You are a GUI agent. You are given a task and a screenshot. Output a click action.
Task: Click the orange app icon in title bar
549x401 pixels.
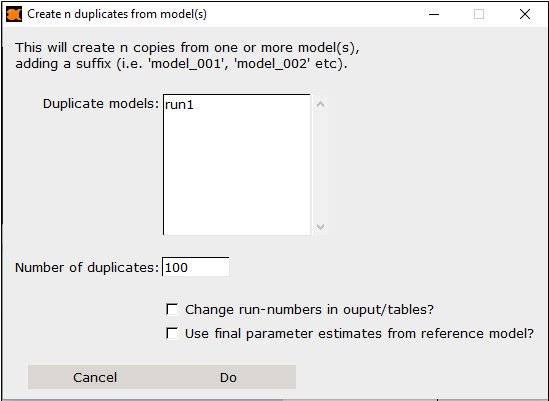(14, 14)
